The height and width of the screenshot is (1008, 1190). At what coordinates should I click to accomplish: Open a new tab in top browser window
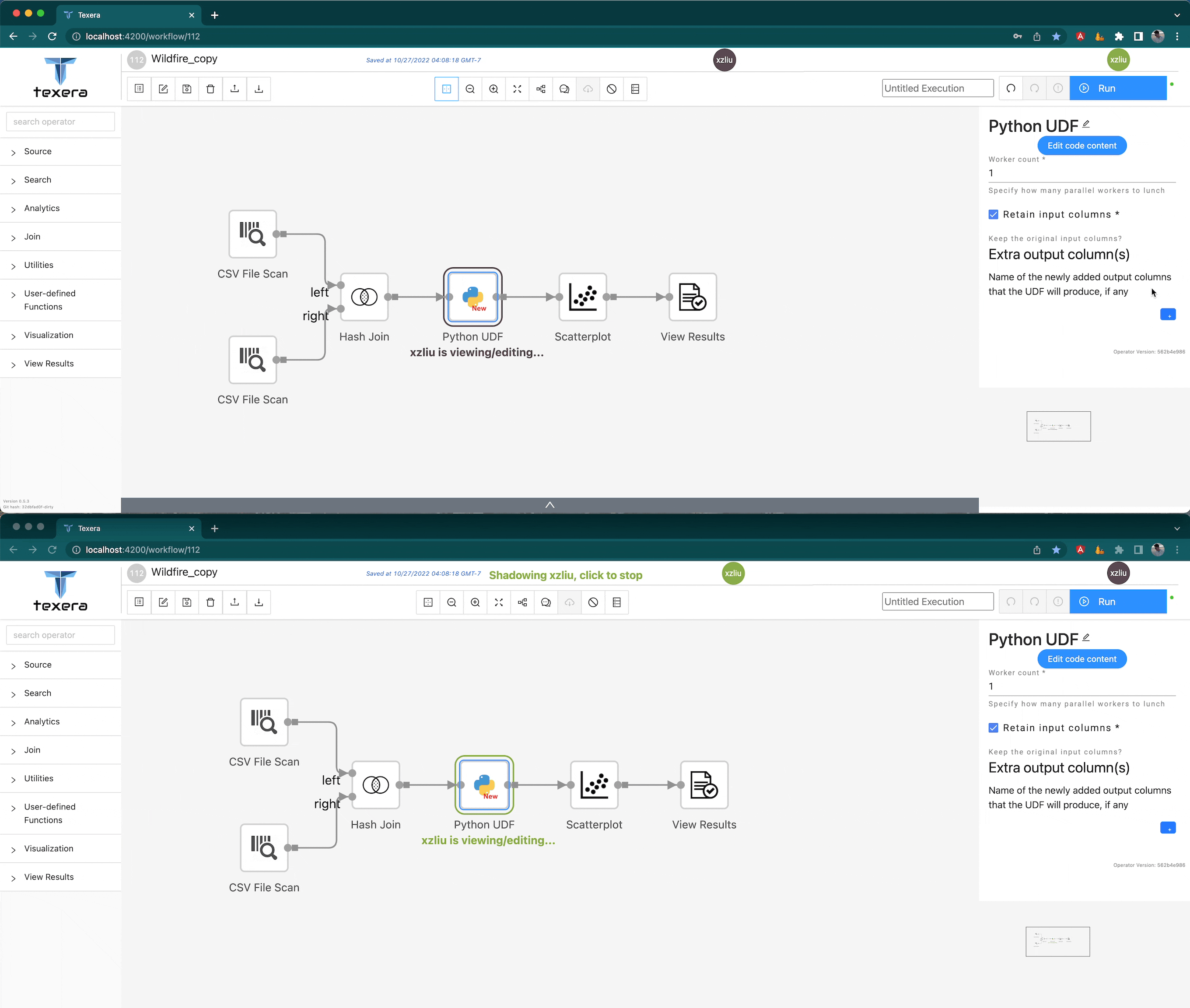click(215, 15)
